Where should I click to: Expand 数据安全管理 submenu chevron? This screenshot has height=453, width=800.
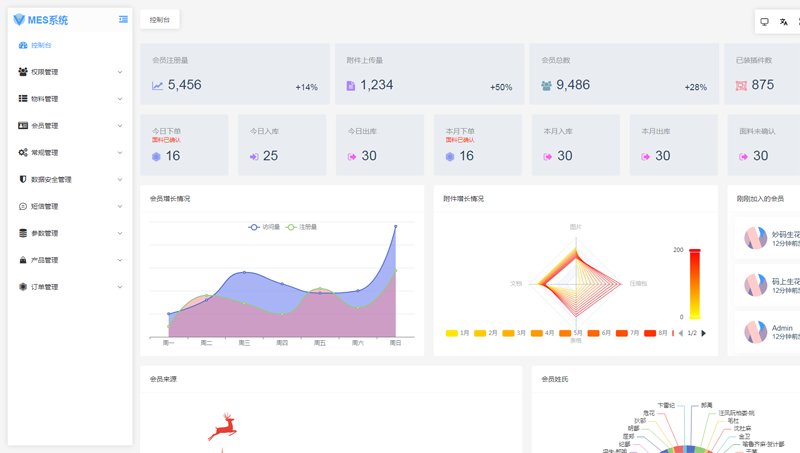(120, 180)
